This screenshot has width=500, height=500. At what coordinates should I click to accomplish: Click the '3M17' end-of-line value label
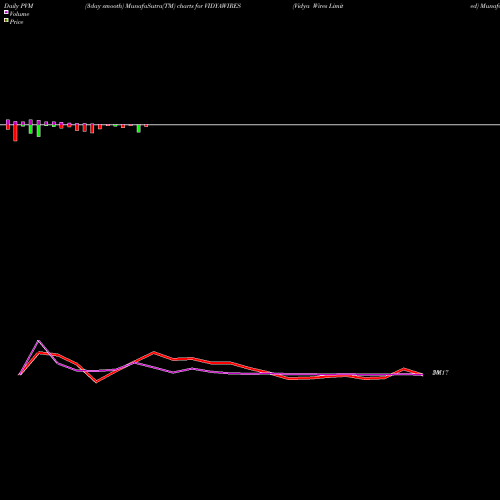click(440, 373)
